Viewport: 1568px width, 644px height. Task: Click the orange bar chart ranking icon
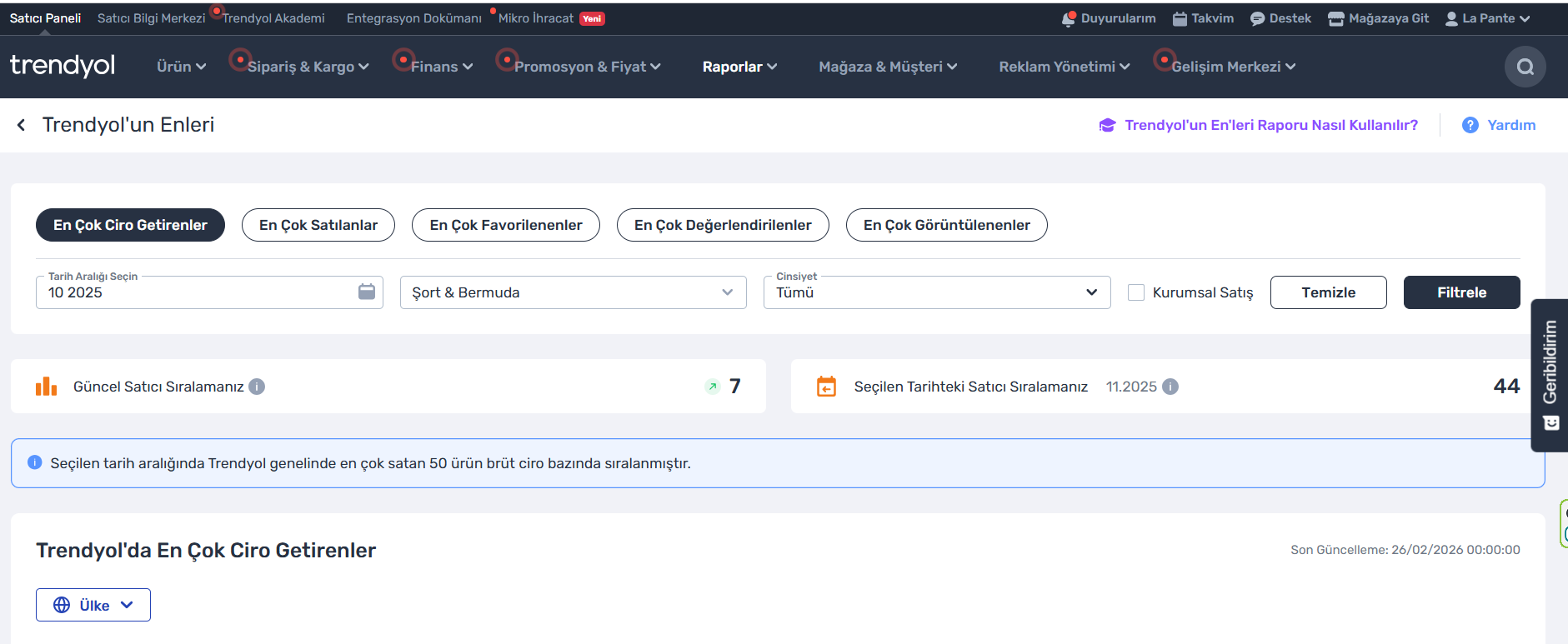coord(46,386)
